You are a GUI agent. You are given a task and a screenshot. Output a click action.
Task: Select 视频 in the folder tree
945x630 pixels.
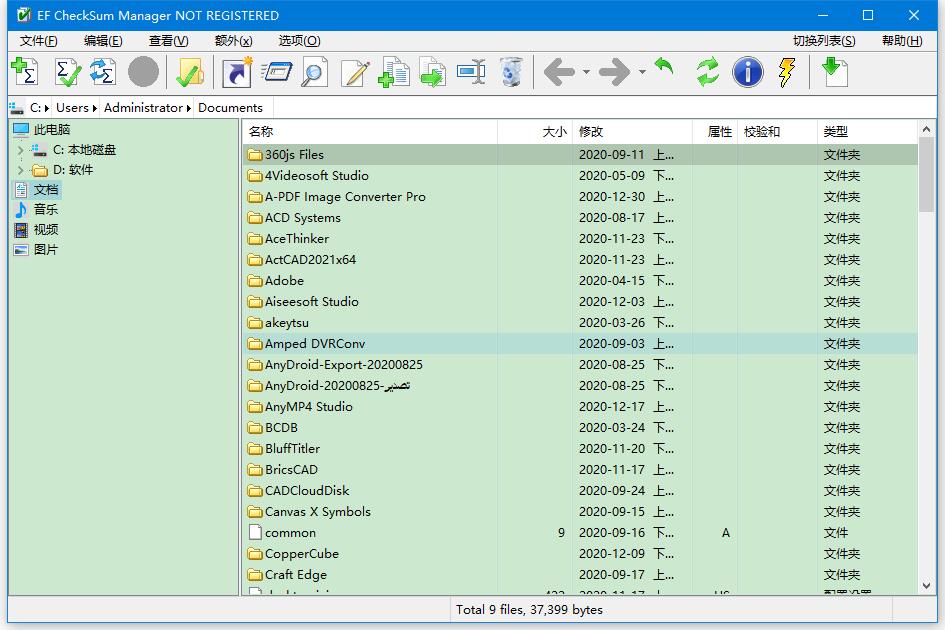pyautogui.click(x=46, y=230)
